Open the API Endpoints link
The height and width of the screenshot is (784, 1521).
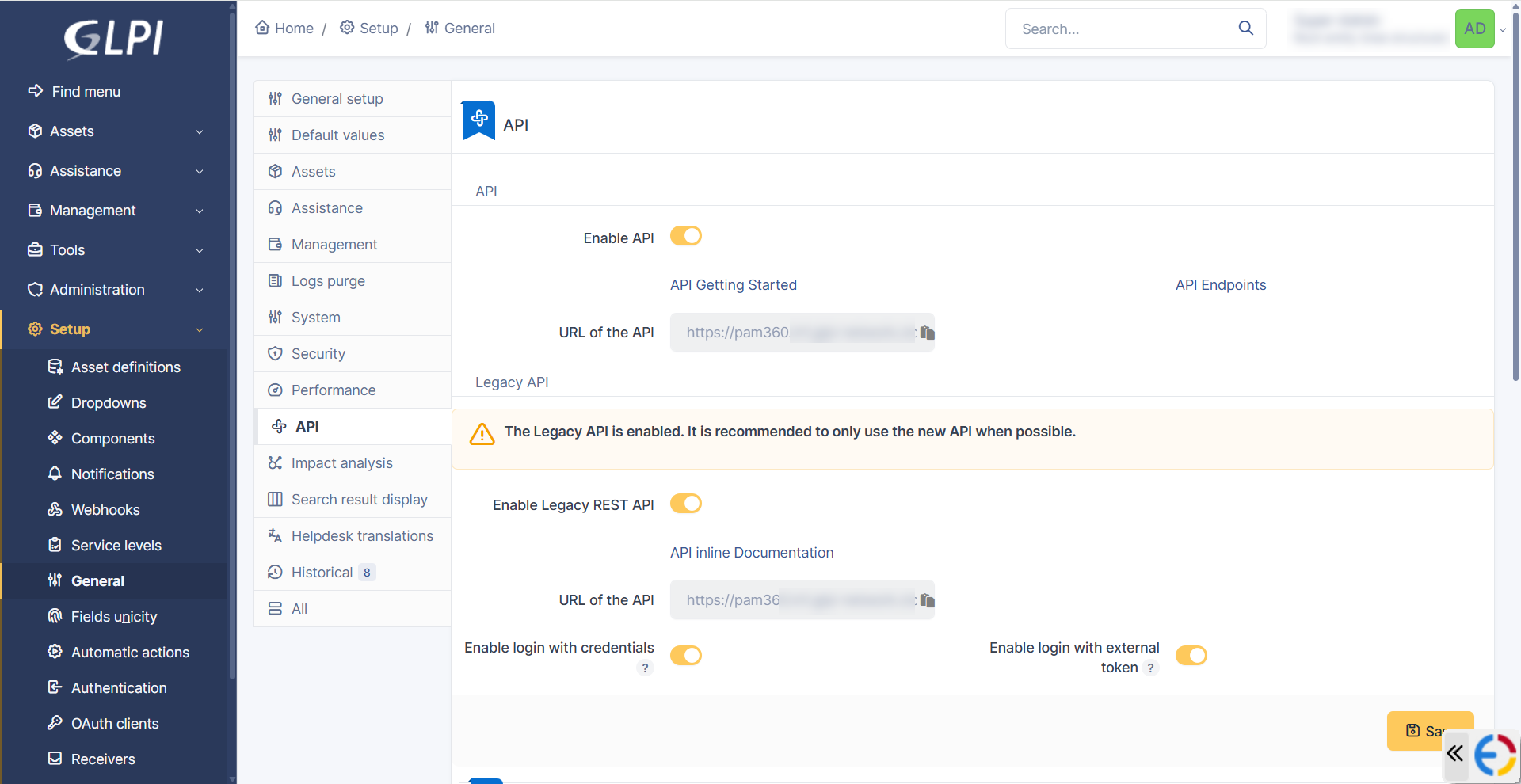coord(1221,285)
